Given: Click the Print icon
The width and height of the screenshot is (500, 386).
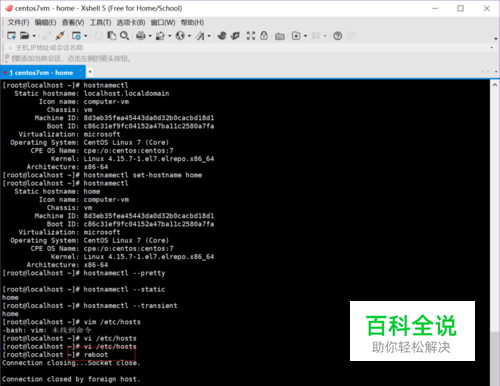Looking at the screenshot, I should click(x=141, y=36).
